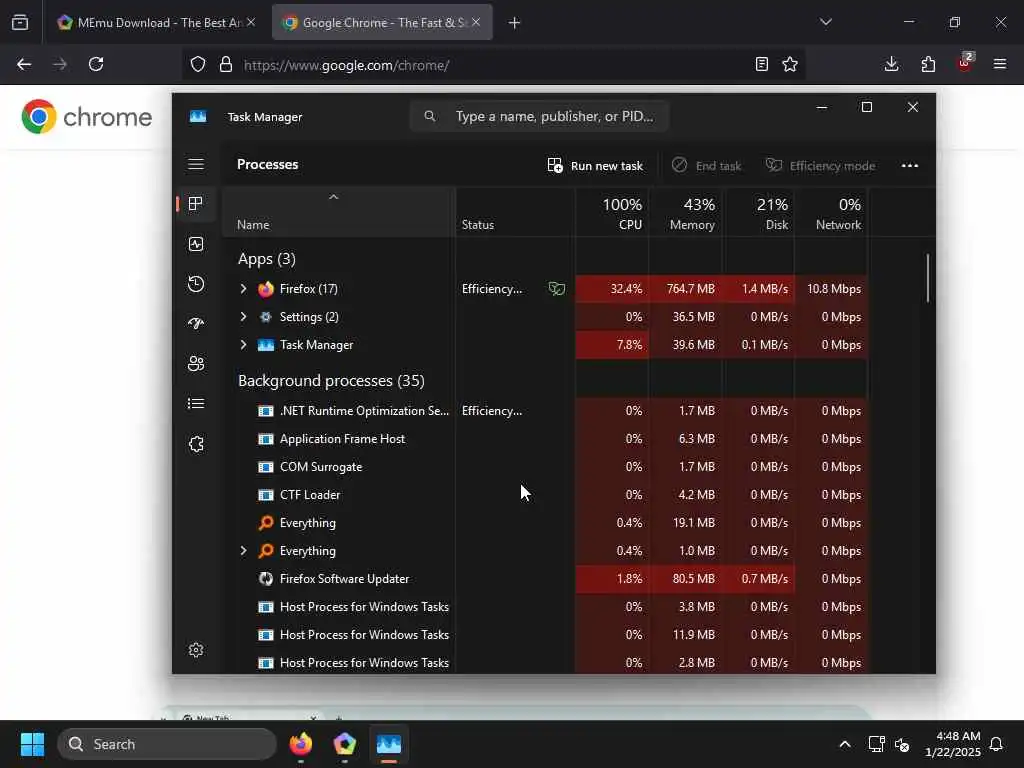1024x768 pixels.
Task: Open Task Manager settings gear icon
Action: click(x=196, y=650)
